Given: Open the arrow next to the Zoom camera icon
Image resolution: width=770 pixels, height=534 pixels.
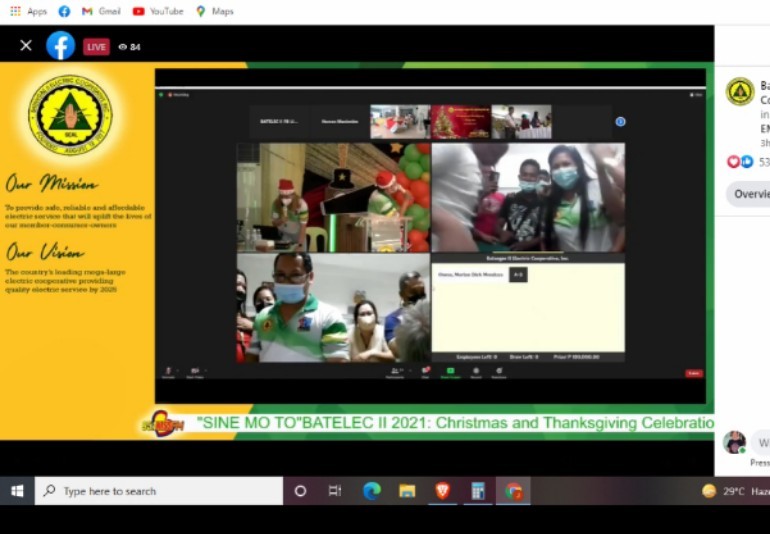Looking at the screenshot, I should [x=205, y=371].
